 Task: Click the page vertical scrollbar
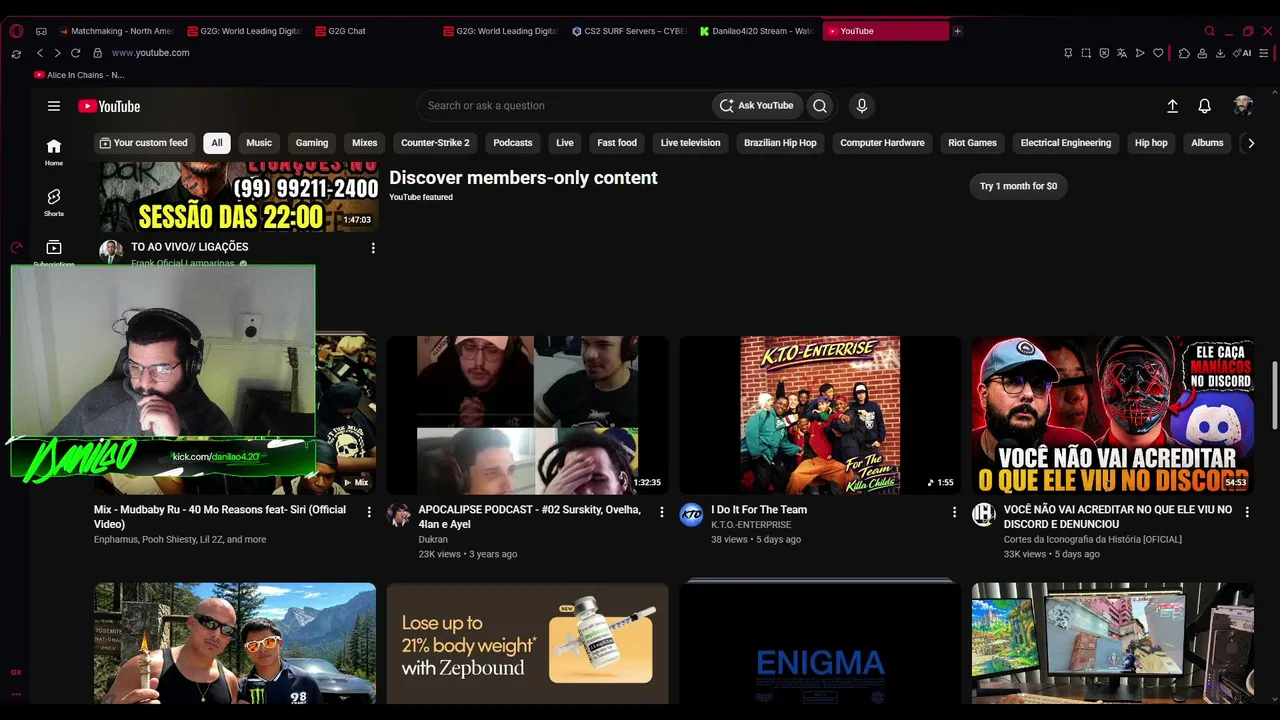click(1274, 395)
